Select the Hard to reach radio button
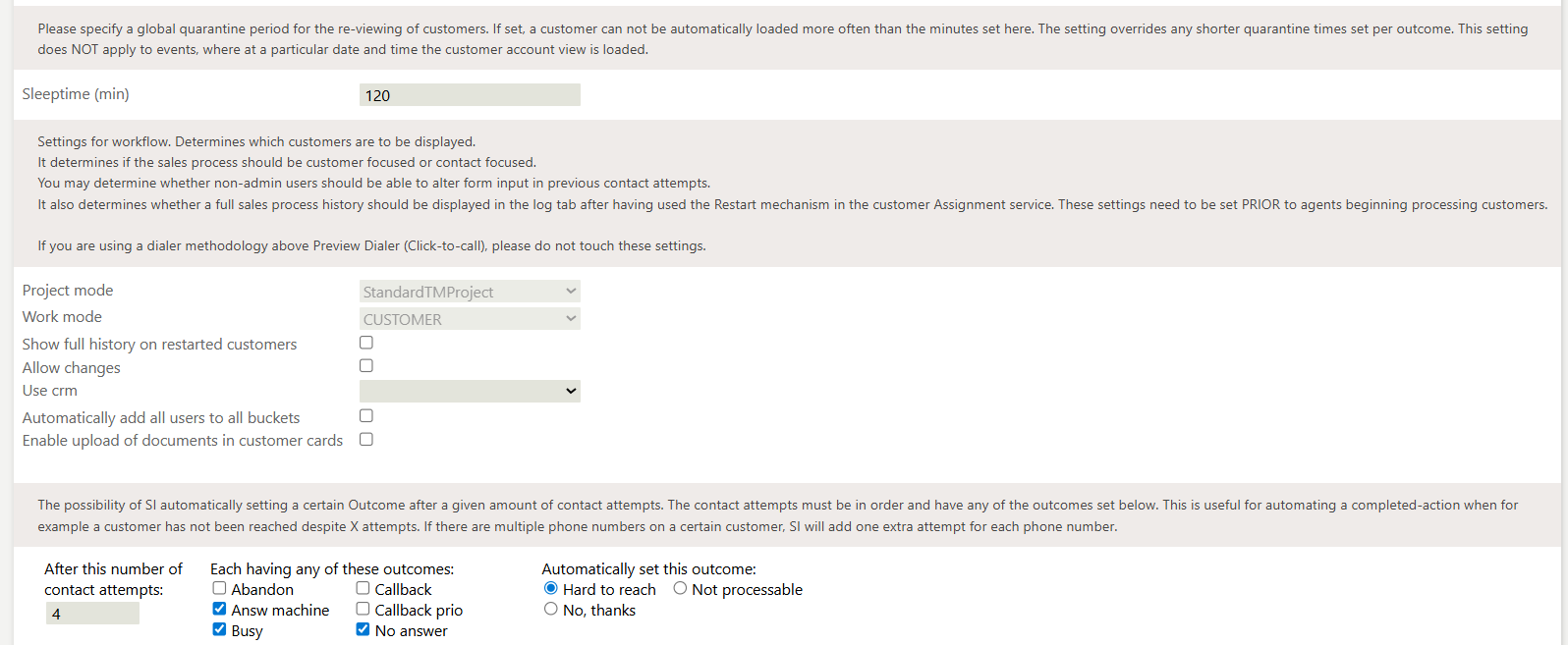 point(551,588)
